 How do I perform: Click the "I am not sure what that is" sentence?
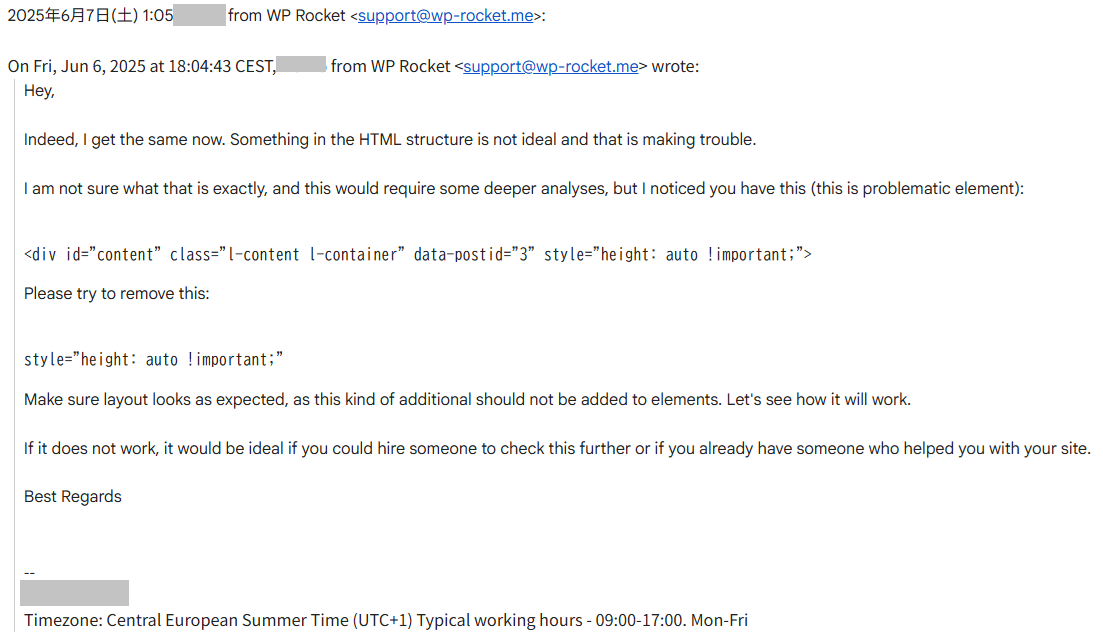tap(523, 189)
